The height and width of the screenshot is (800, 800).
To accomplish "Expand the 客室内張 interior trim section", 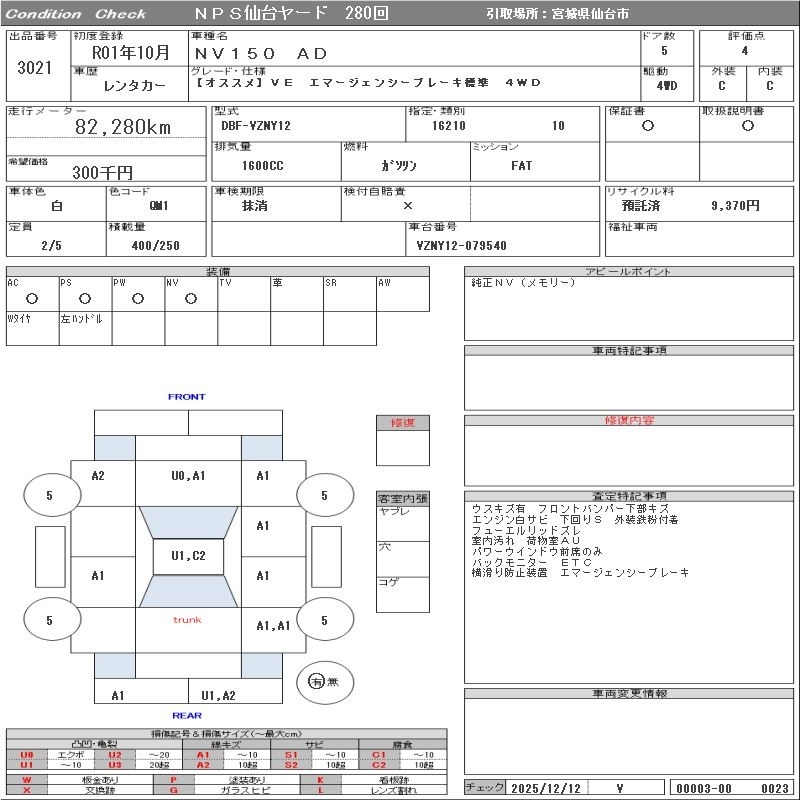I will click(402, 498).
